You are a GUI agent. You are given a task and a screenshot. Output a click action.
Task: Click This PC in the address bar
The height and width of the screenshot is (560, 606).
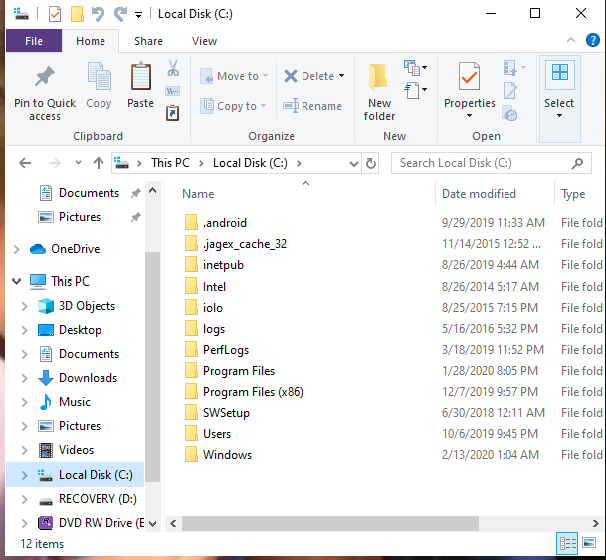[170, 163]
